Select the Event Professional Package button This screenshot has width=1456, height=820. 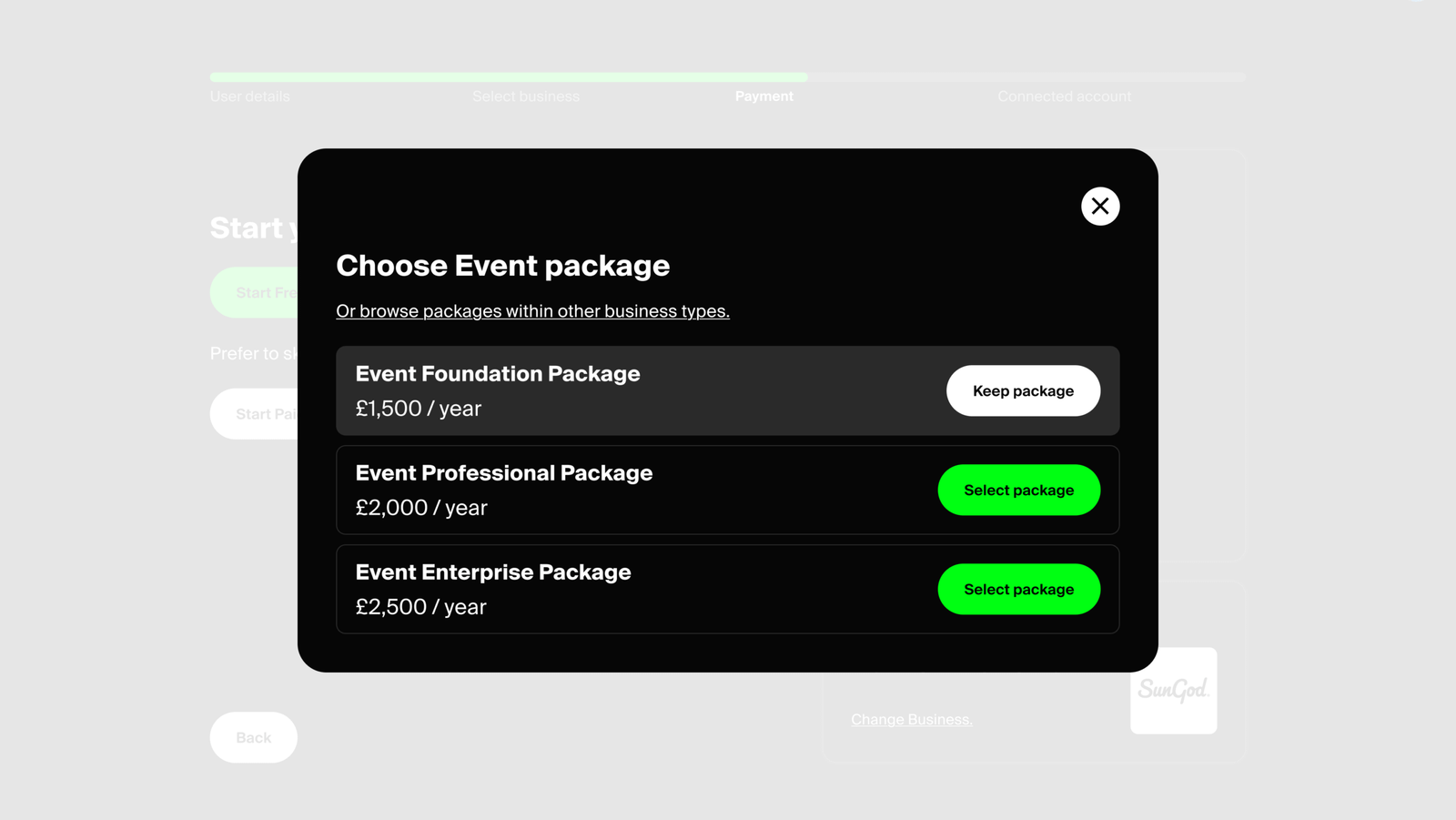point(1018,490)
